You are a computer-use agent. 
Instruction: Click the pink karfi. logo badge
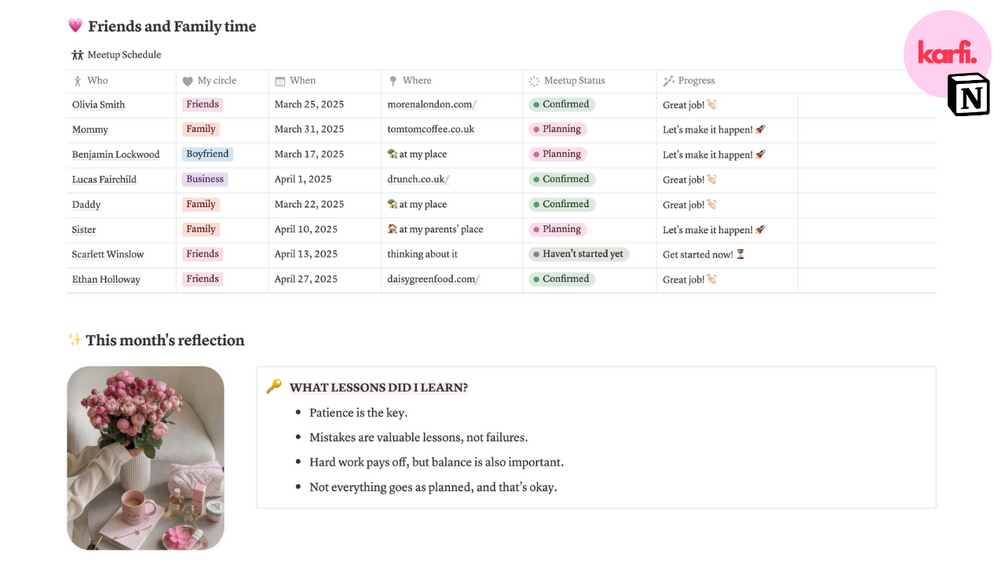click(946, 53)
